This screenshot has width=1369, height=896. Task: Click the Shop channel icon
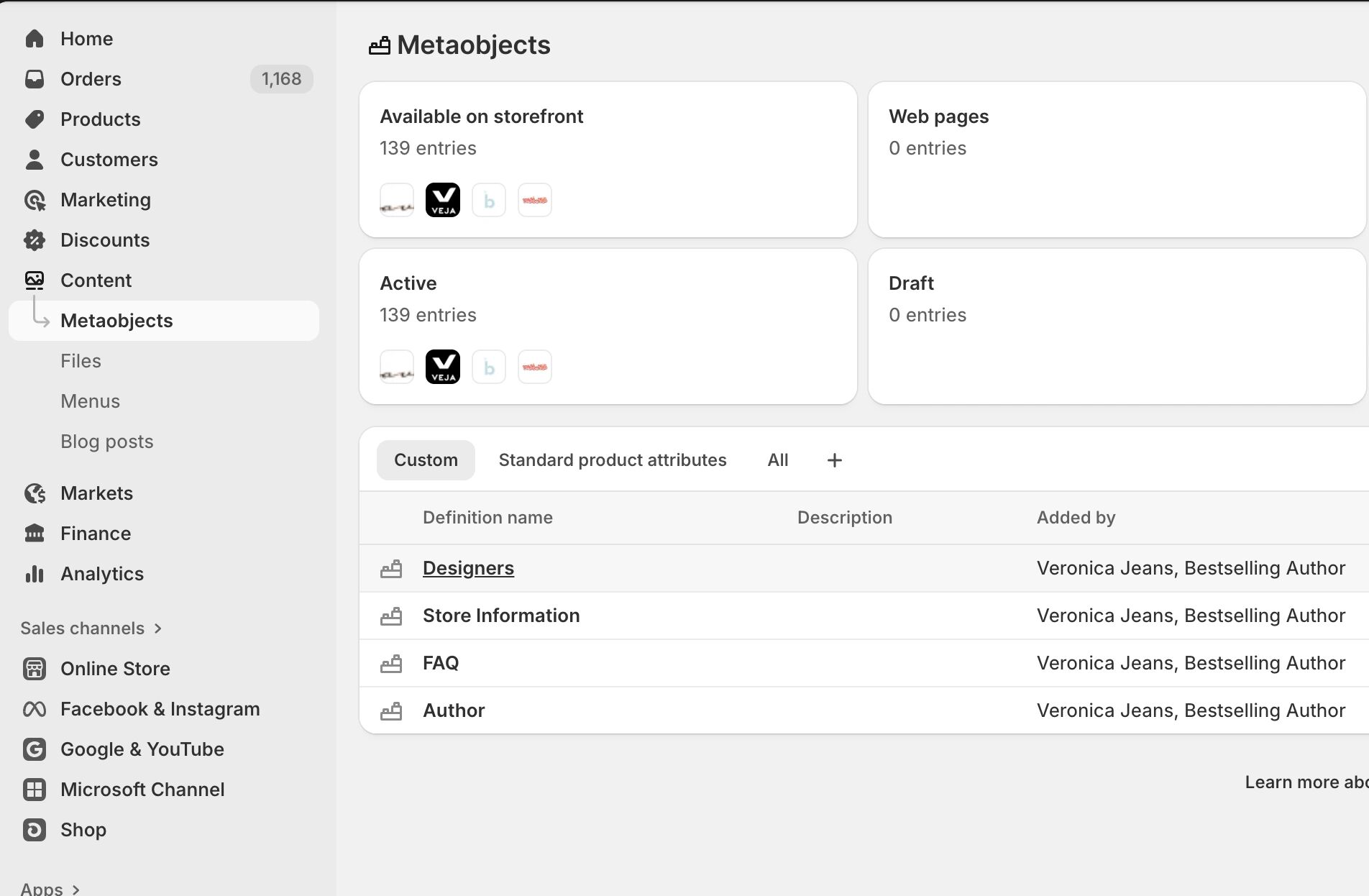(35, 830)
